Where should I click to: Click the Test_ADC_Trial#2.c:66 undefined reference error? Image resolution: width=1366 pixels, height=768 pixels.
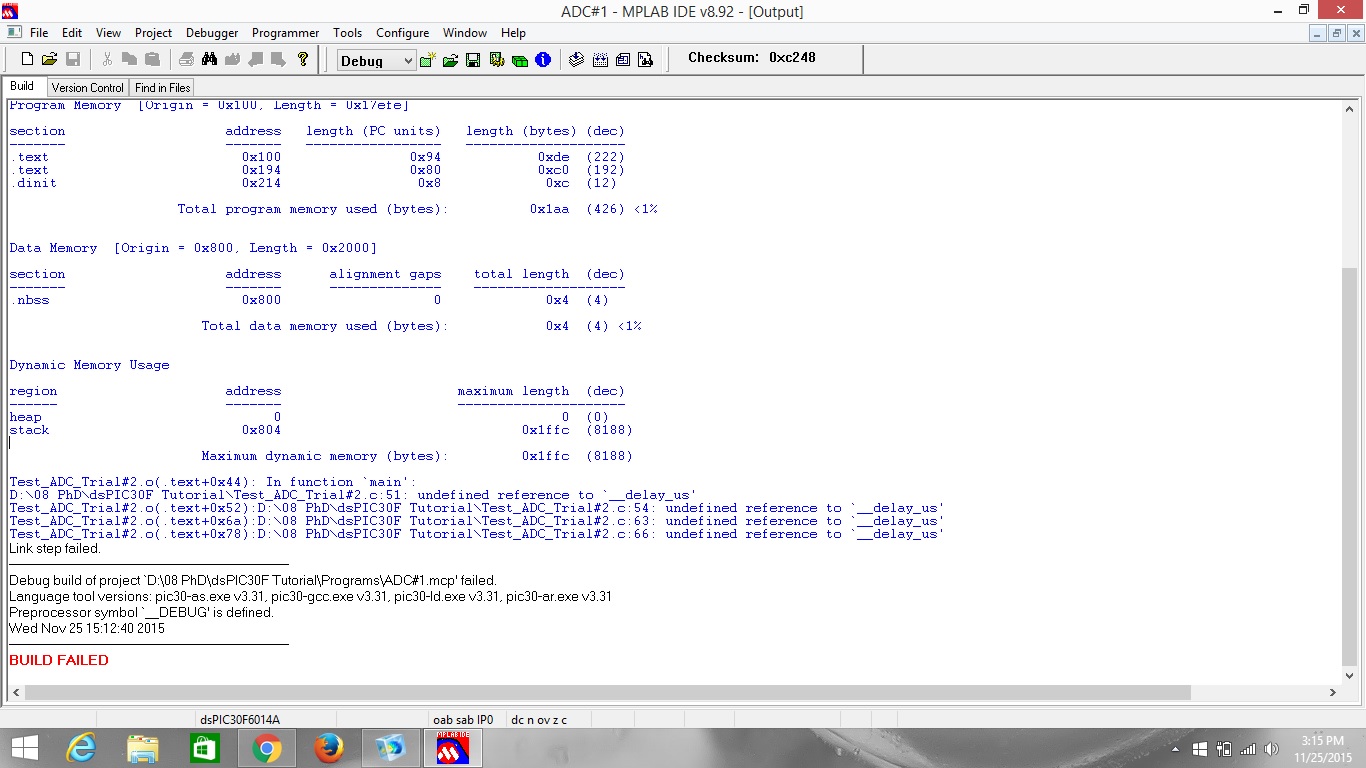point(477,534)
